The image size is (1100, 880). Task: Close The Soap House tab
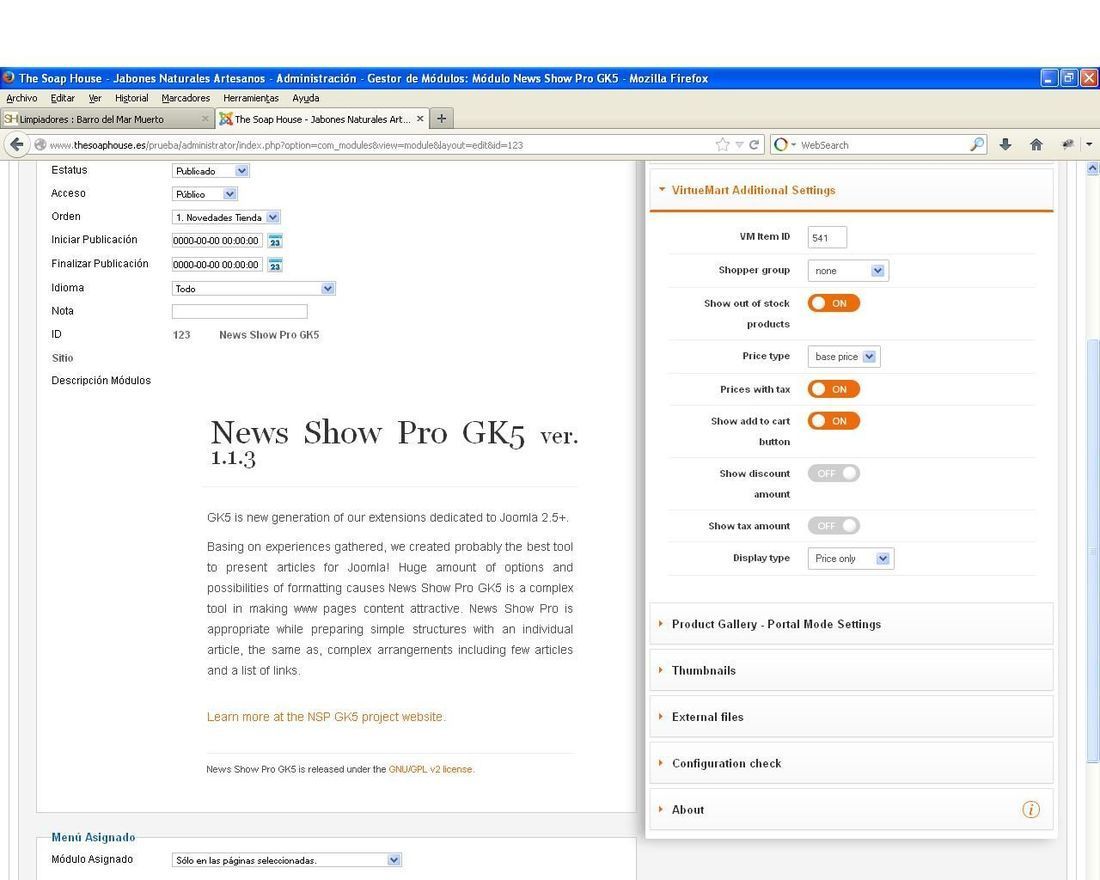420,119
